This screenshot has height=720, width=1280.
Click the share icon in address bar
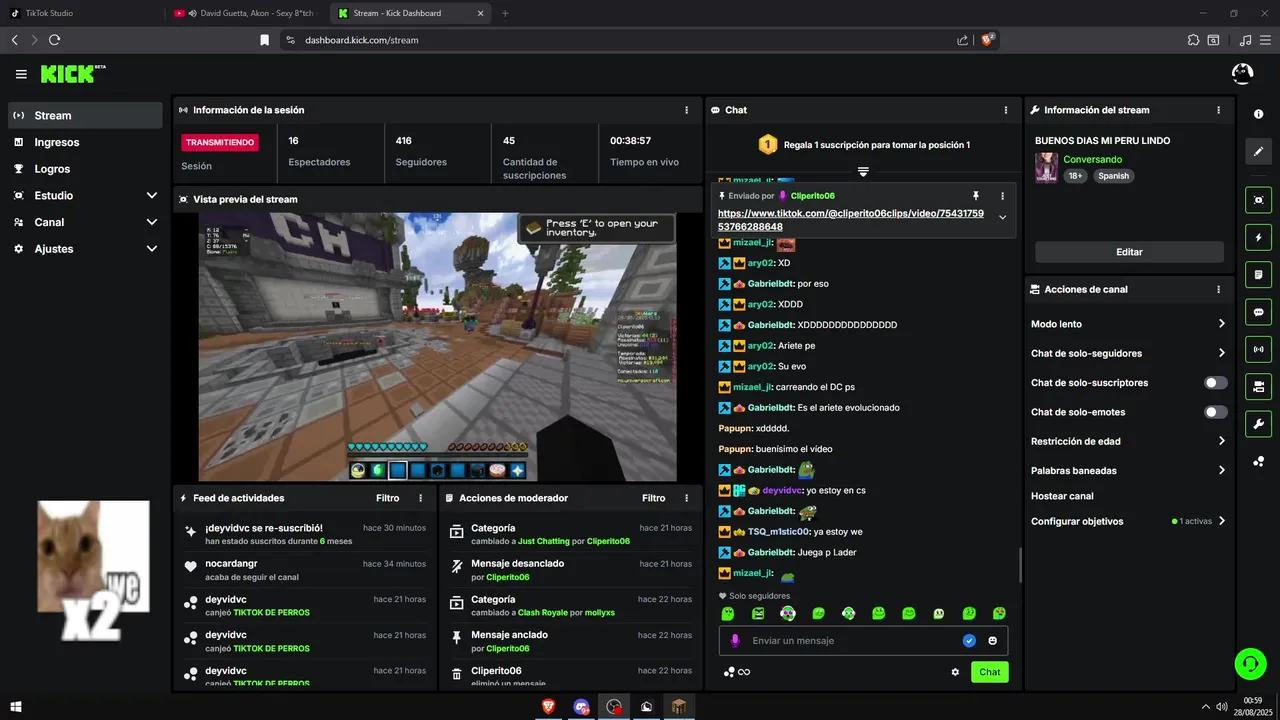point(962,40)
